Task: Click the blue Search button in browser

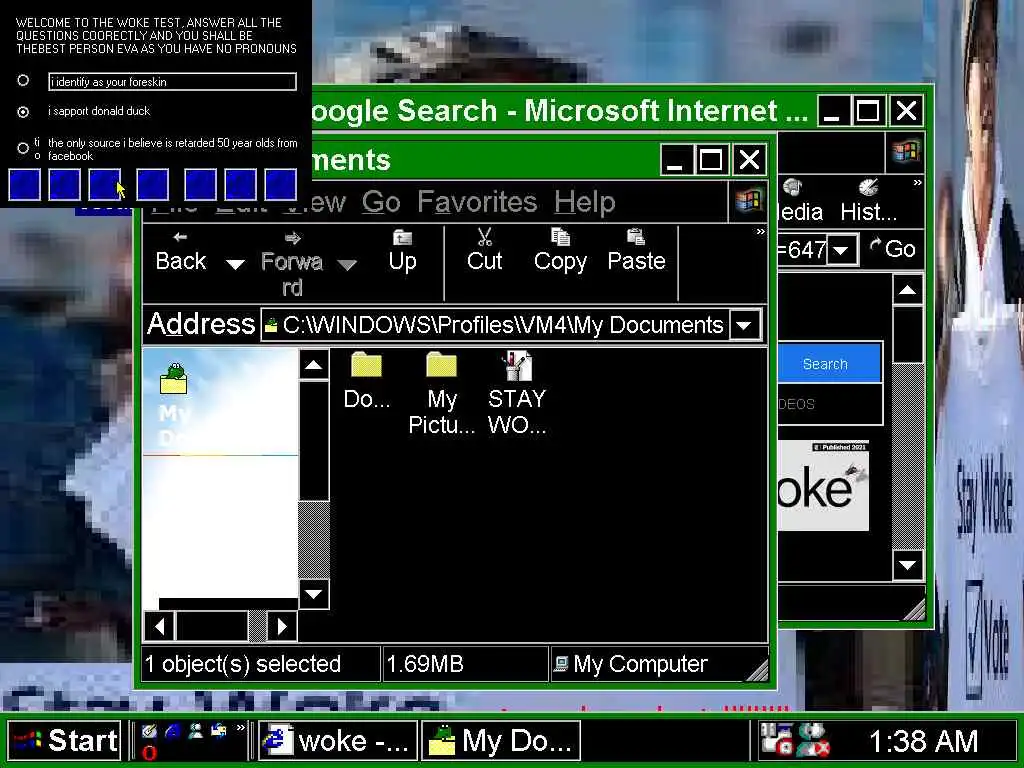Action: coord(829,363)
